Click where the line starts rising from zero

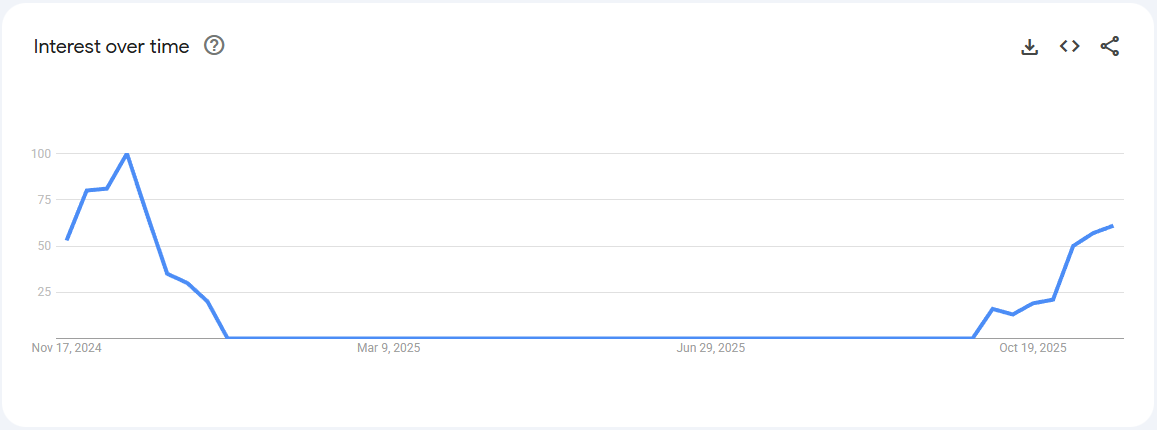coord(973,338)
